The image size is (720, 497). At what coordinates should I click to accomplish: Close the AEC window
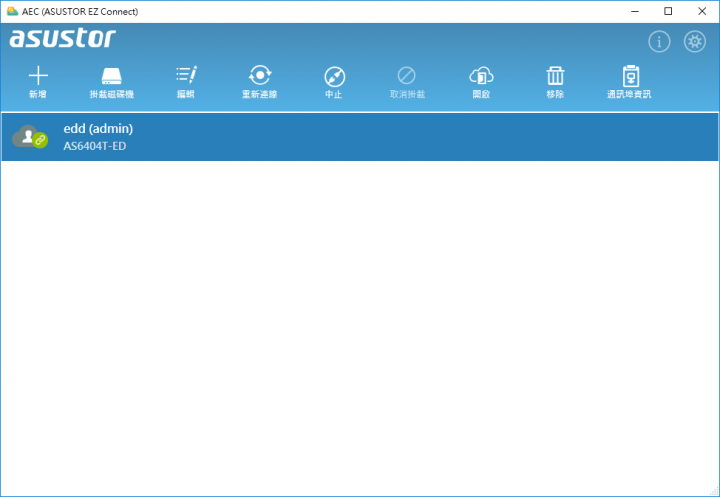click(x=702, y=11)
